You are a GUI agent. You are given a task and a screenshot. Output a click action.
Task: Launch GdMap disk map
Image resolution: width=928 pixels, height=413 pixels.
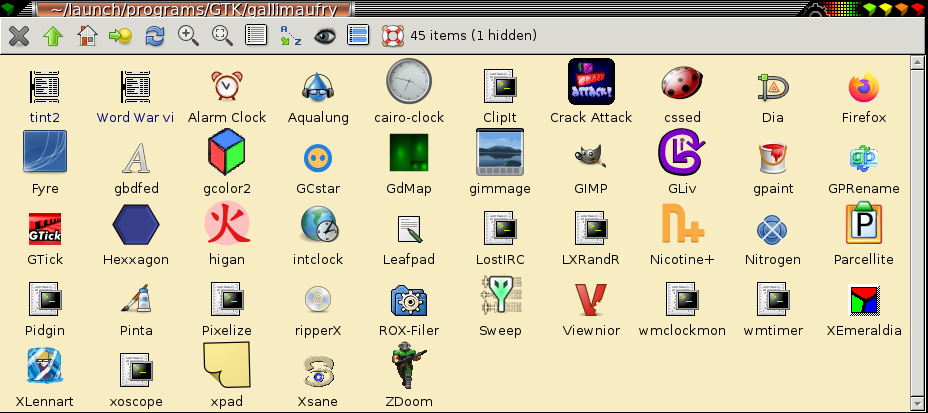click(409, 152)
